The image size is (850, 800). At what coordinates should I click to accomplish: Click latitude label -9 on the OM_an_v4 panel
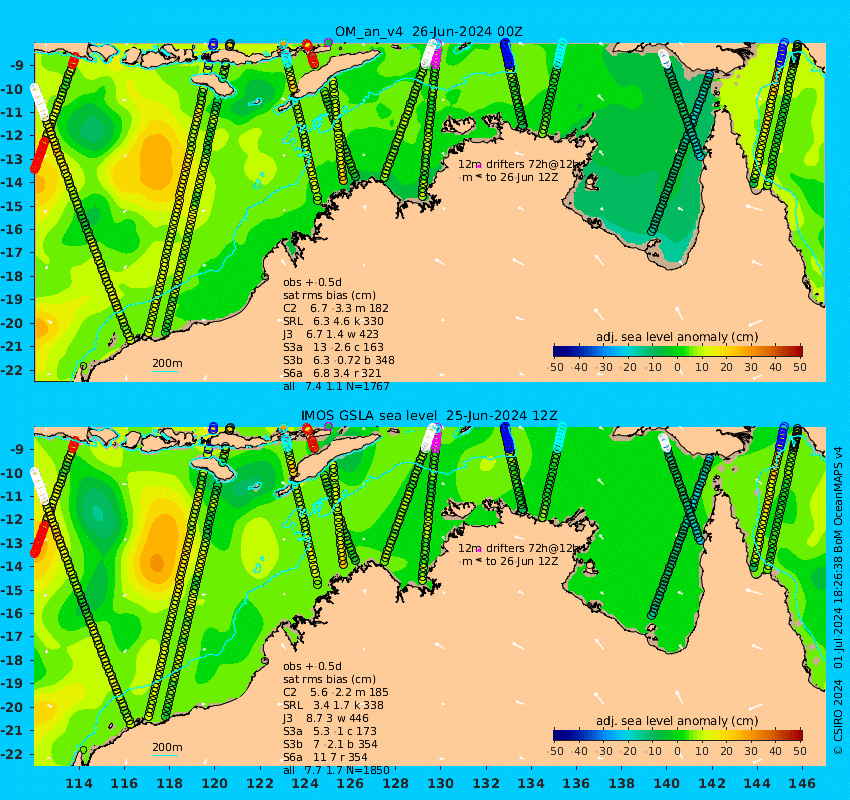point(19,66)
